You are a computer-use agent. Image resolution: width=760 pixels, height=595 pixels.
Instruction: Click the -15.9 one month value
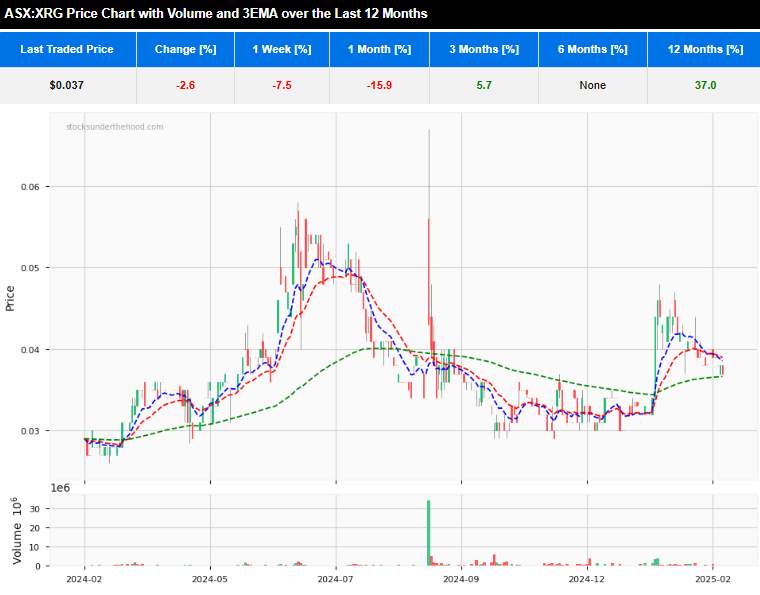(x=379, y=85)
